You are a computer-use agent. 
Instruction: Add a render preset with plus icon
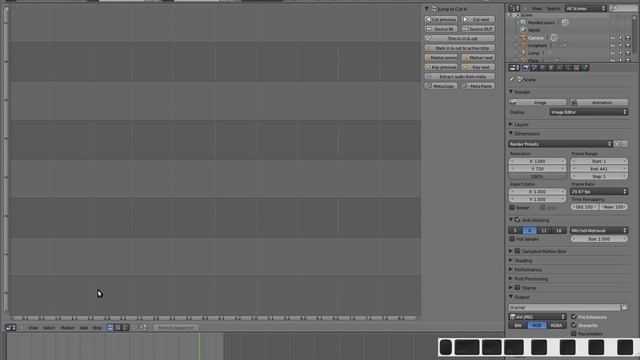coord(617,144)
